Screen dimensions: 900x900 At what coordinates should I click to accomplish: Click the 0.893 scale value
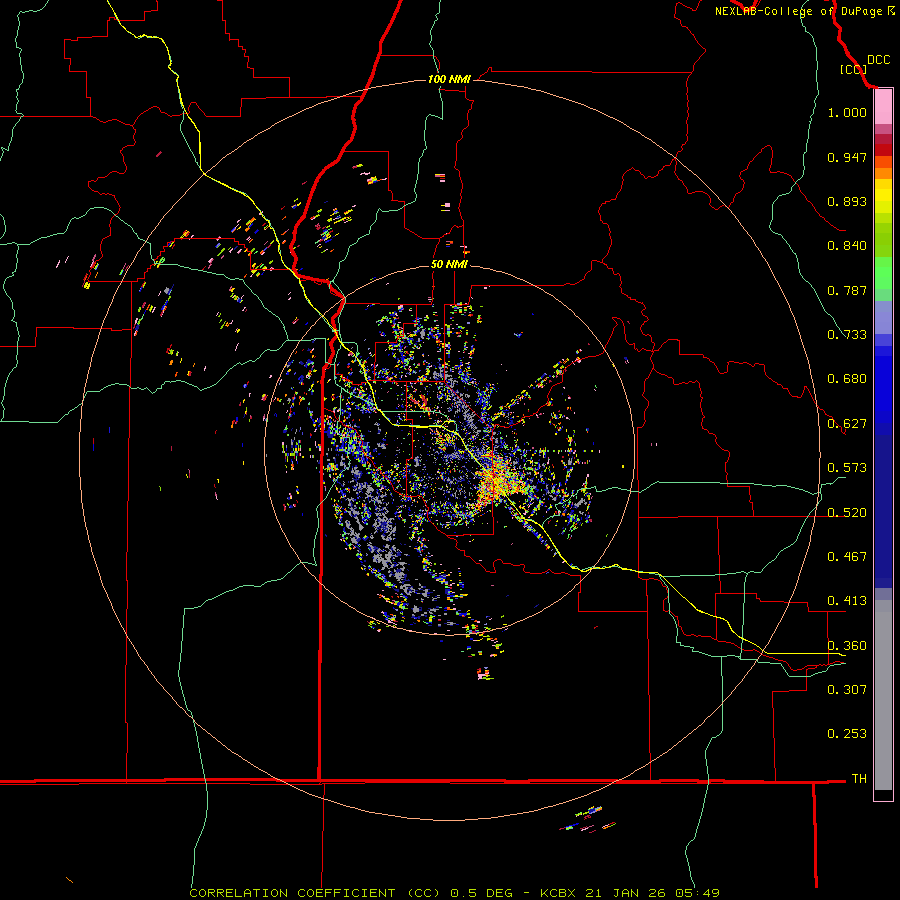pyautogui.click(x=847, y=201)
